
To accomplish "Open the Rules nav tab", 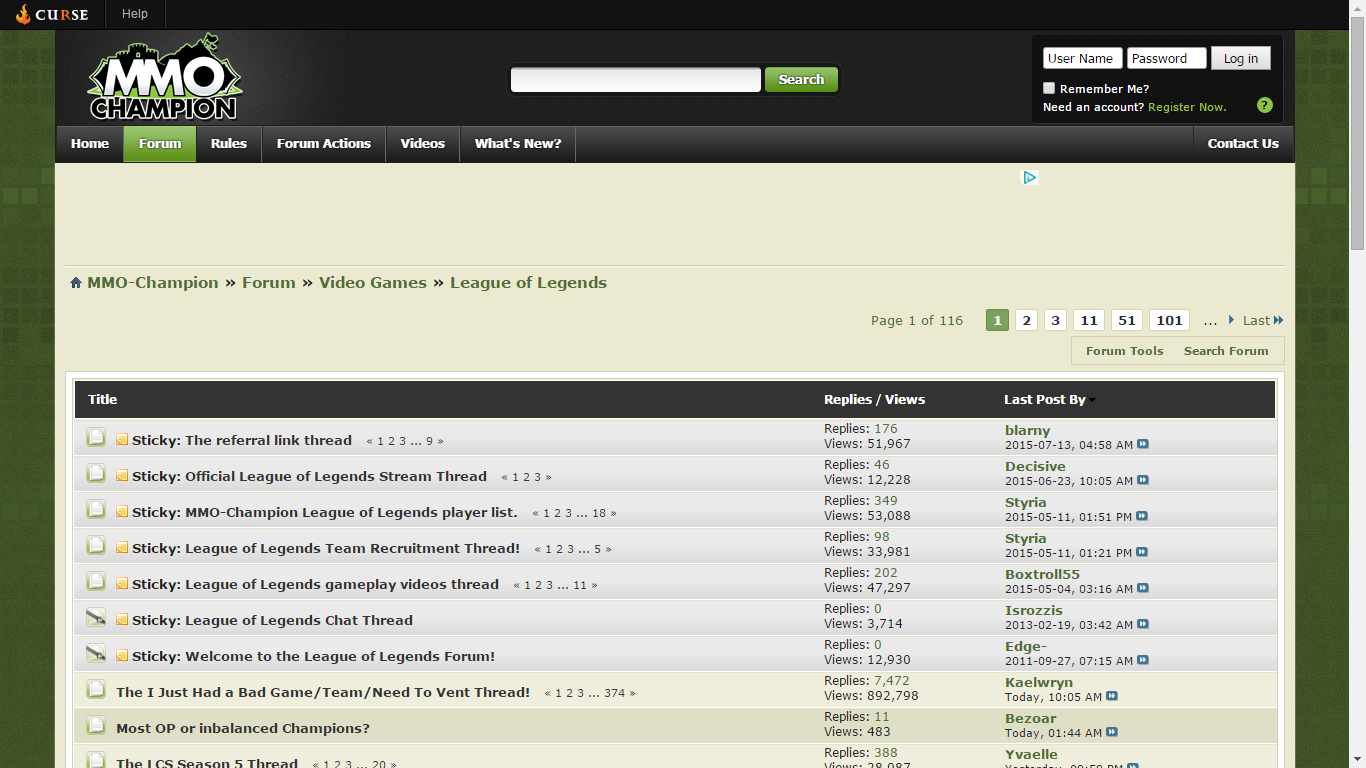I will point(229,144).
